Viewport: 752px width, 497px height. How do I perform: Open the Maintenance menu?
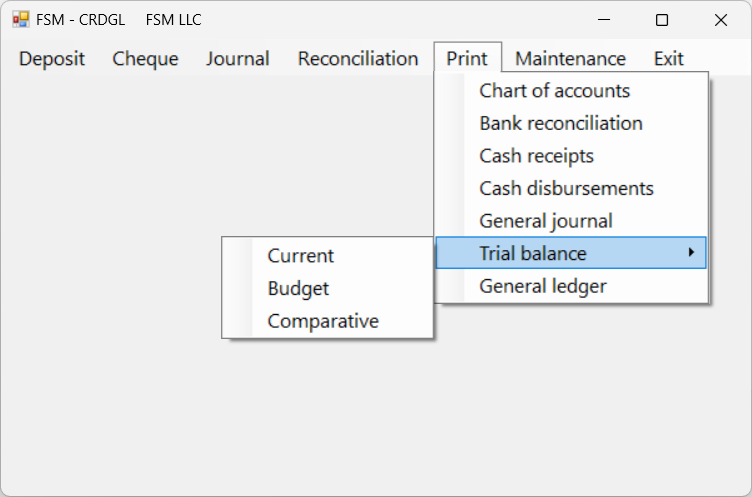(570, 58)
